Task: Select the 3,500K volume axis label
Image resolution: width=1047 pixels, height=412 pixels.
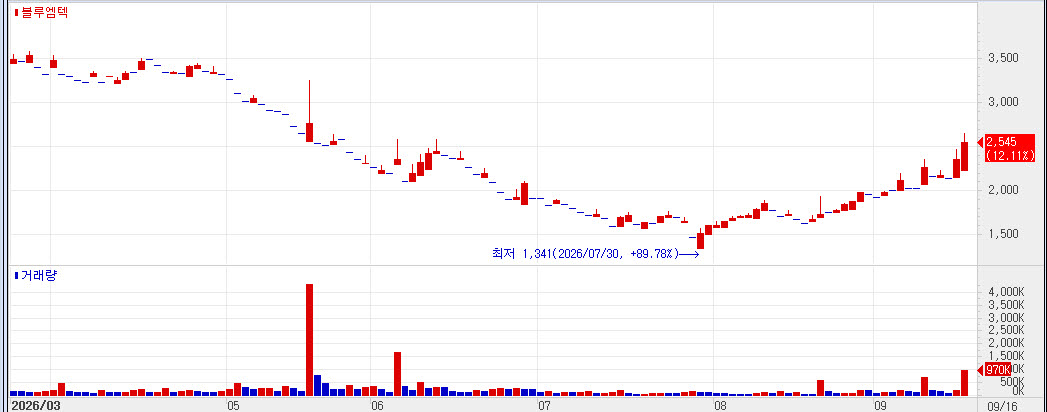Action: (x=1006, y=304)
